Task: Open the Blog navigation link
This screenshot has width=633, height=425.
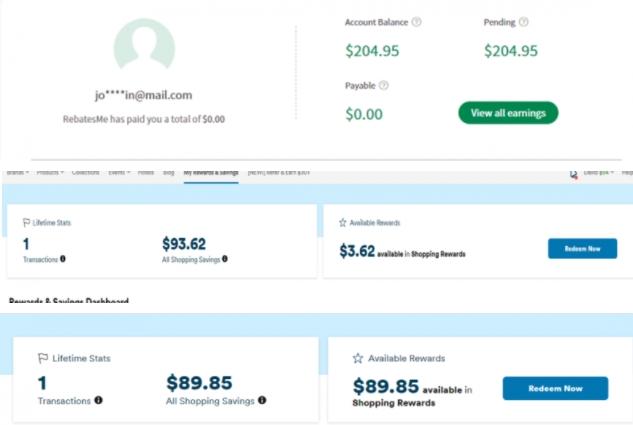Action: click(168, 173)
